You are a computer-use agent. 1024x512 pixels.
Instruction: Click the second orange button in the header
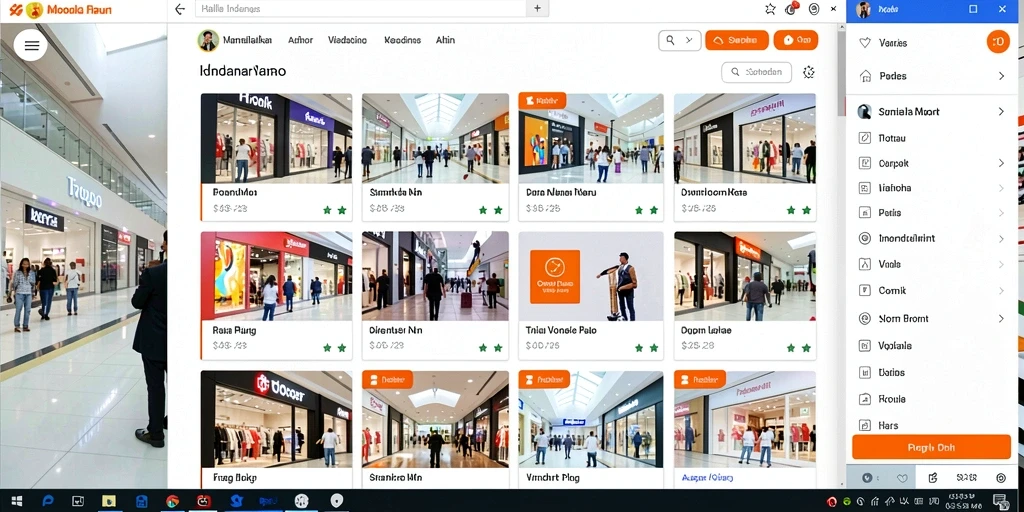coord(796,40)
